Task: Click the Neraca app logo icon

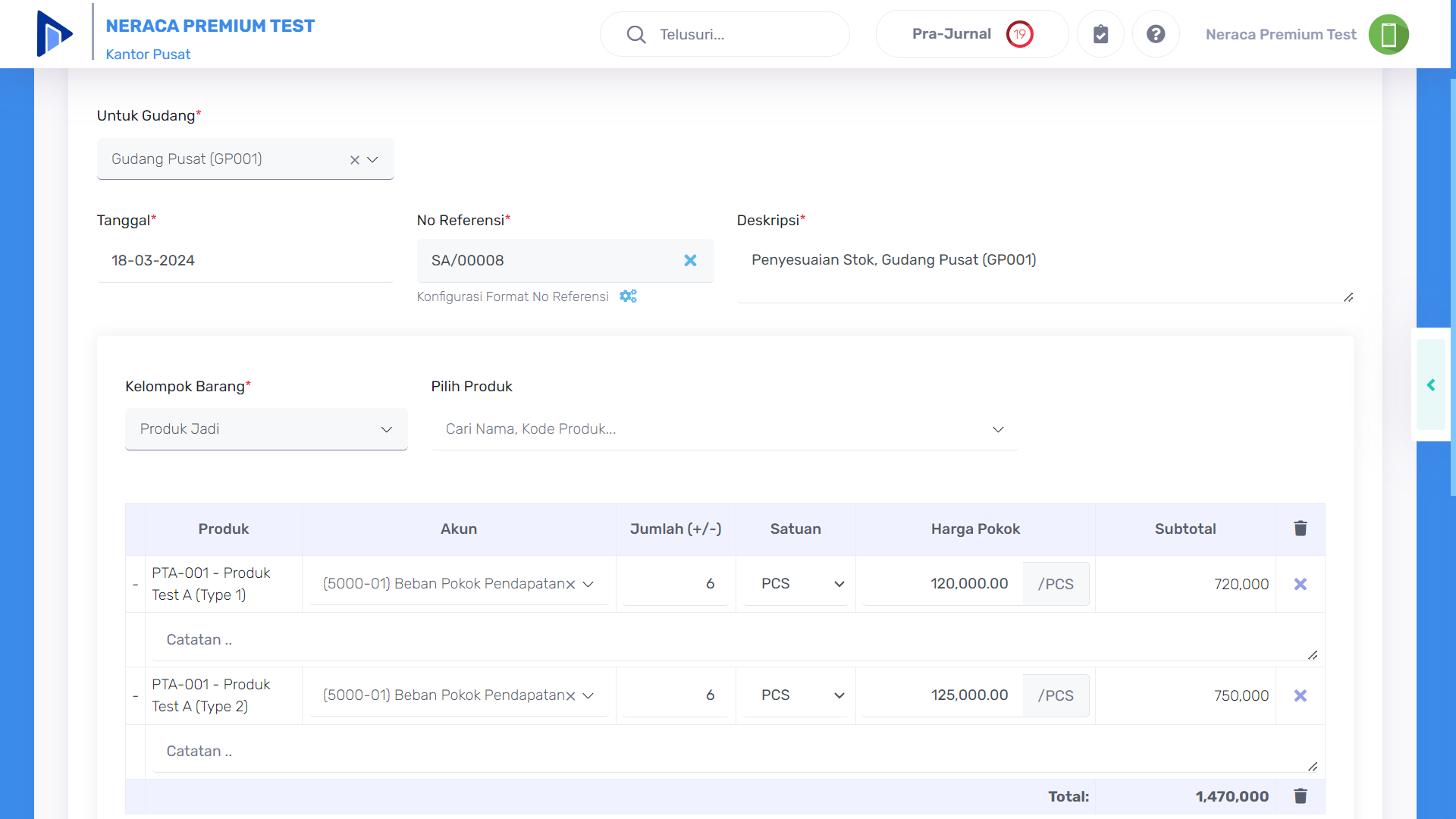Action: coord(54,34)
